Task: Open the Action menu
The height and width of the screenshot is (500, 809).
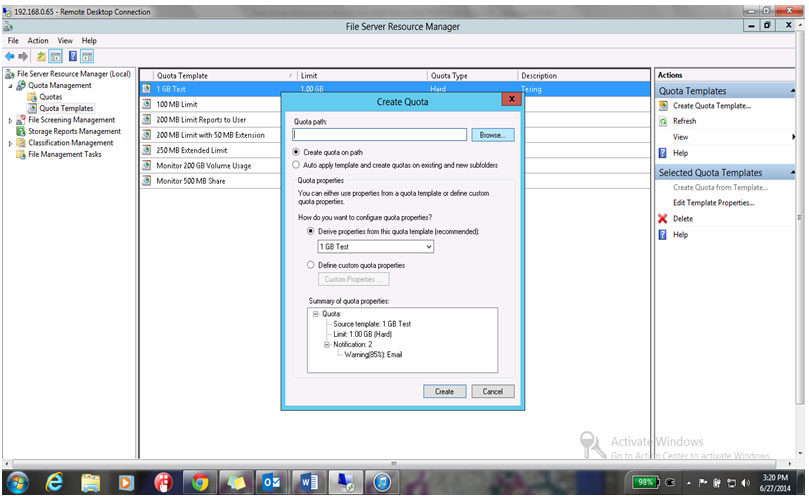Action: [x=38, y=41]
